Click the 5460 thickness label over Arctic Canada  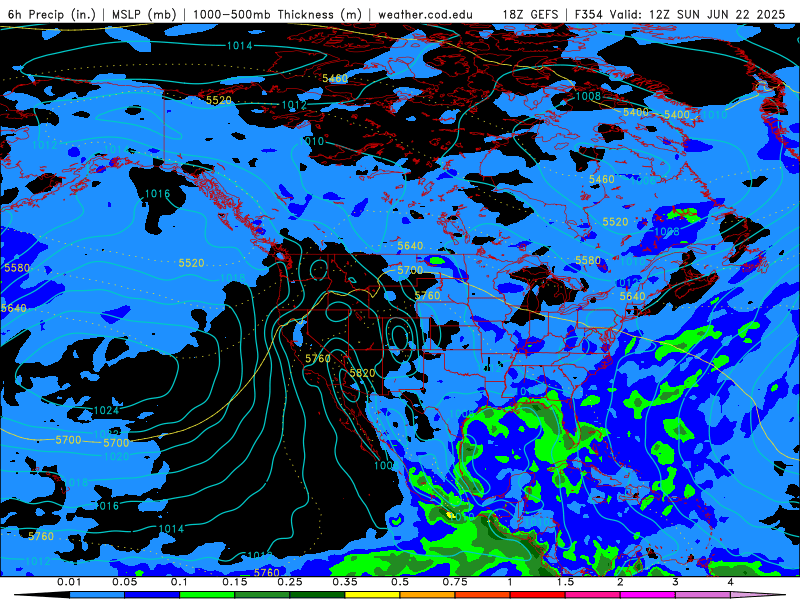[x=335, y=78]
